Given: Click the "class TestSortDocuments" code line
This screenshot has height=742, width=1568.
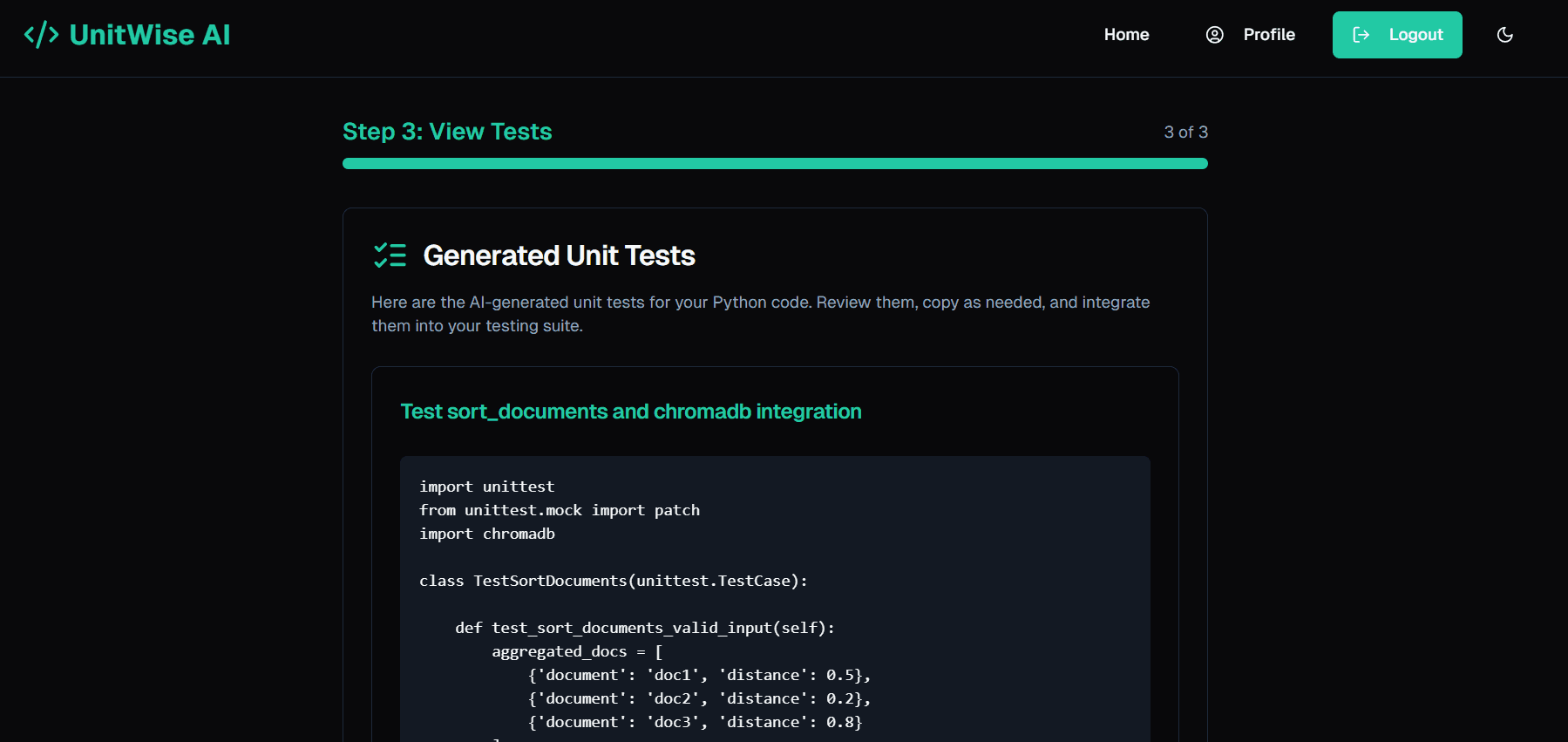Looking at the screenshot, I should [x=613, y=581].
